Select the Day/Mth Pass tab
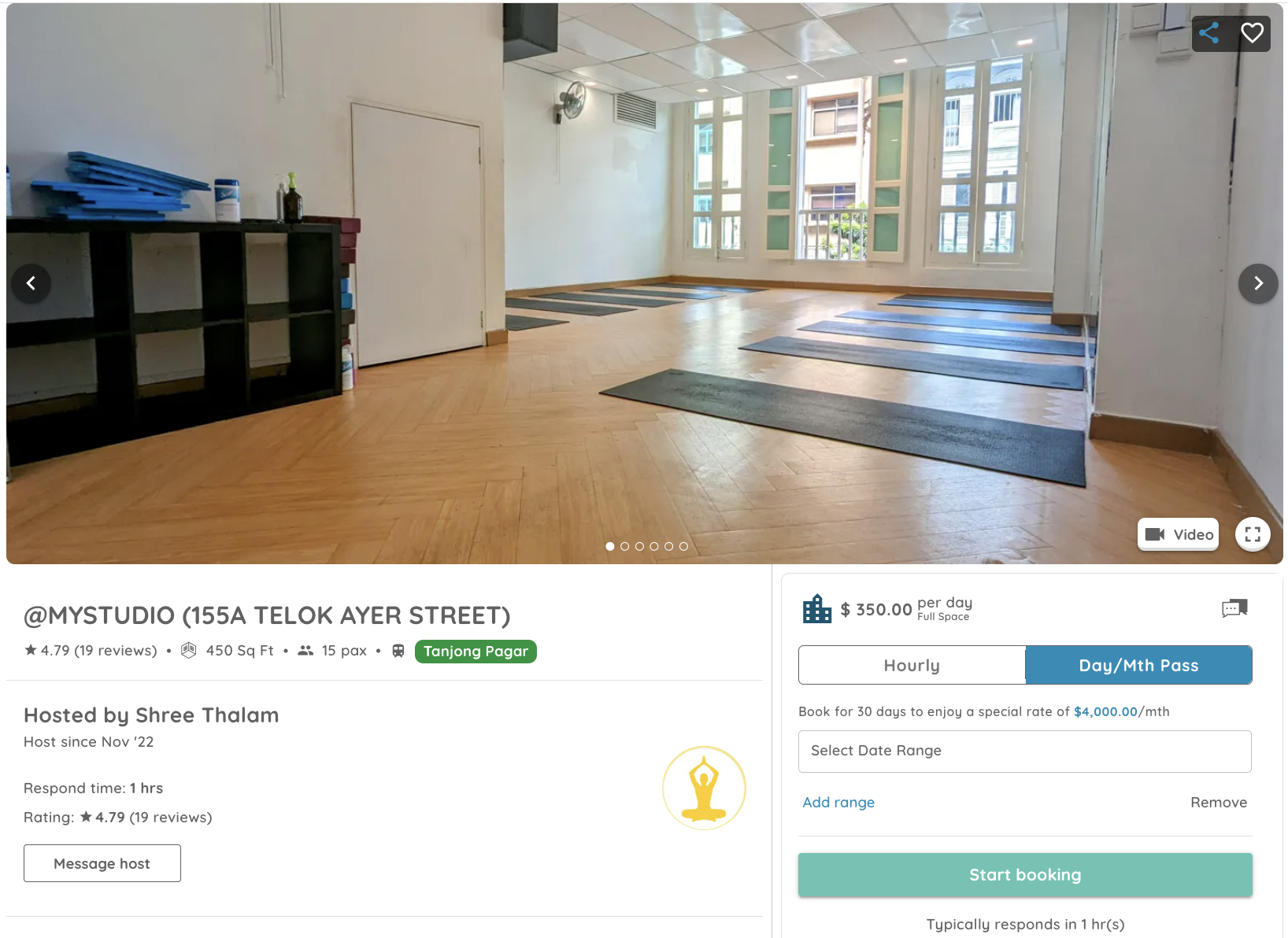The width and height of the screenshot is (1288, 938). pos(1138,666)
